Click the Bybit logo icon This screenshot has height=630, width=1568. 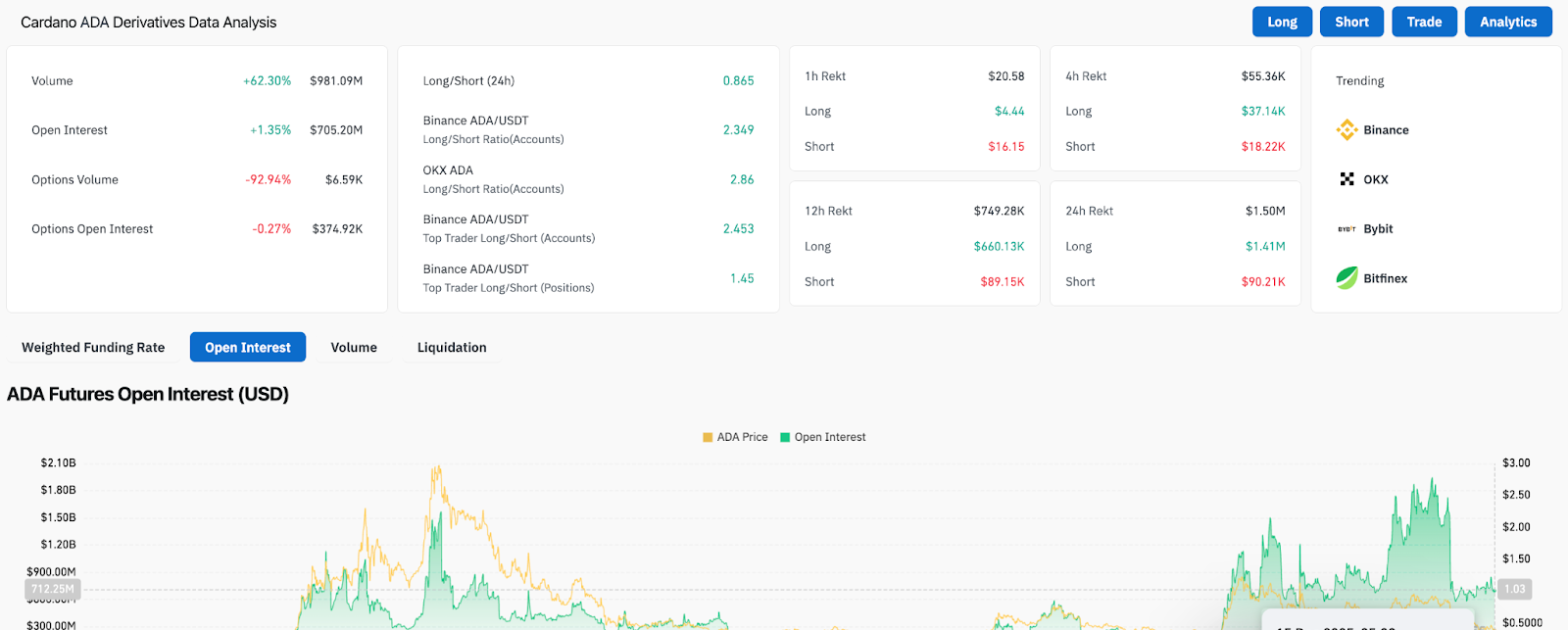(x=1347, y=229)
